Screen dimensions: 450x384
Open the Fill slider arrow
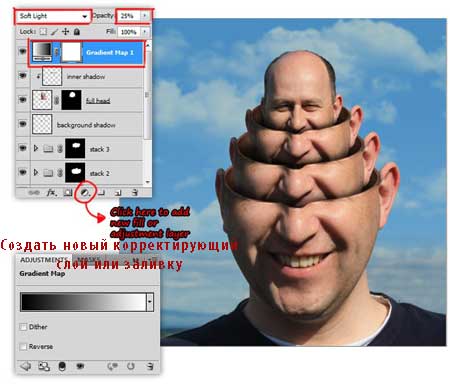[x=145, y=32]
